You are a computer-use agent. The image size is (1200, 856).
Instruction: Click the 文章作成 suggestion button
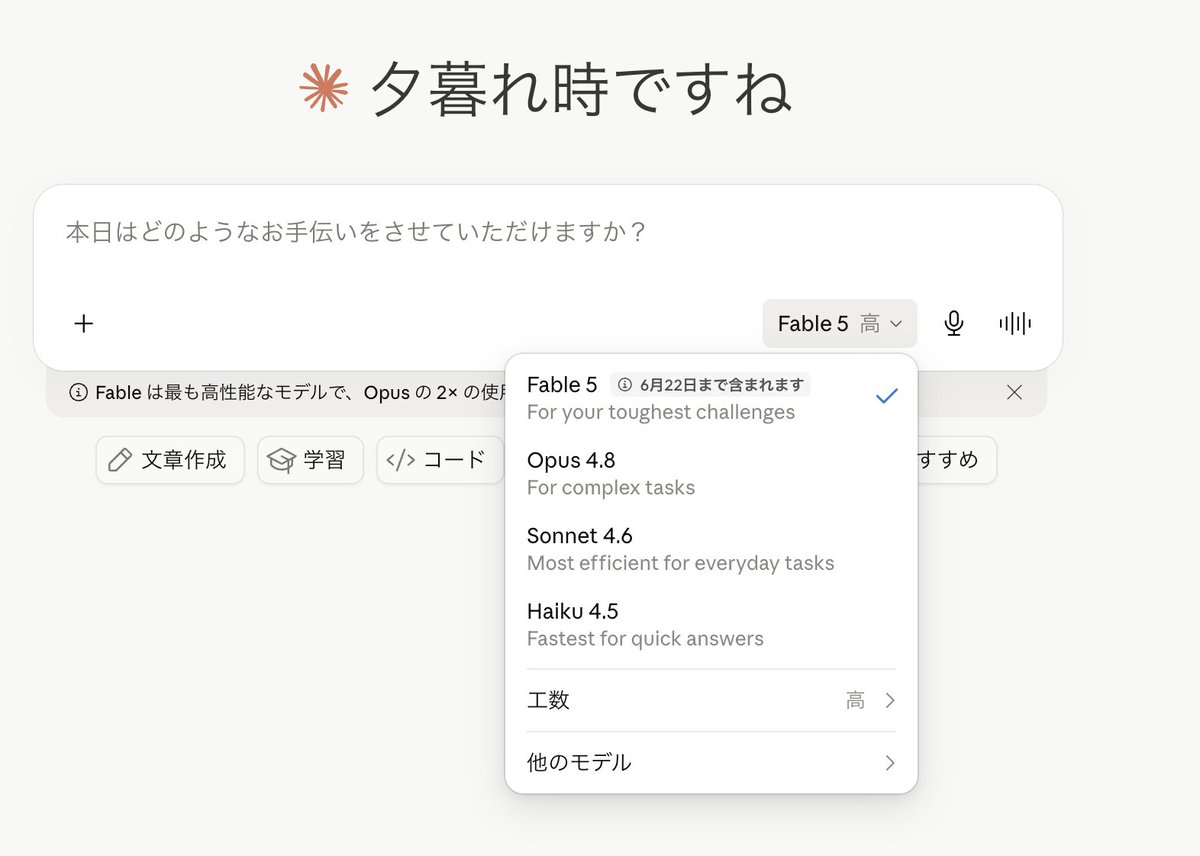[x=170, y=460]
